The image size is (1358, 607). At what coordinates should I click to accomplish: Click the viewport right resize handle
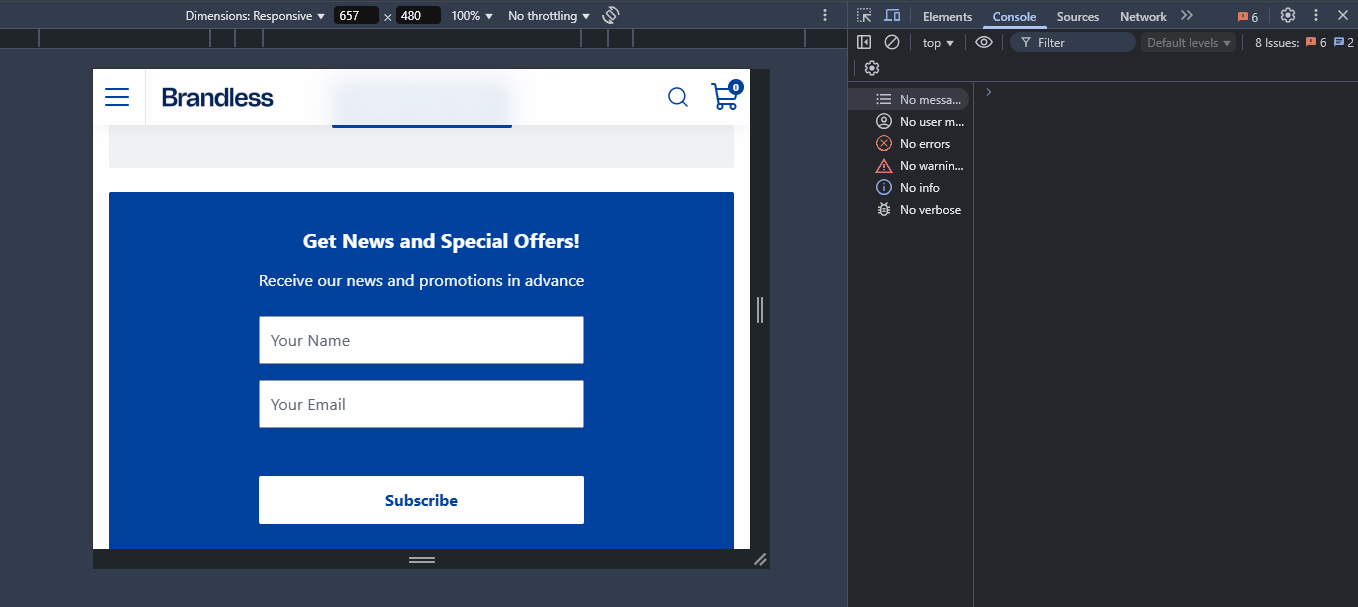pos(760,309)
